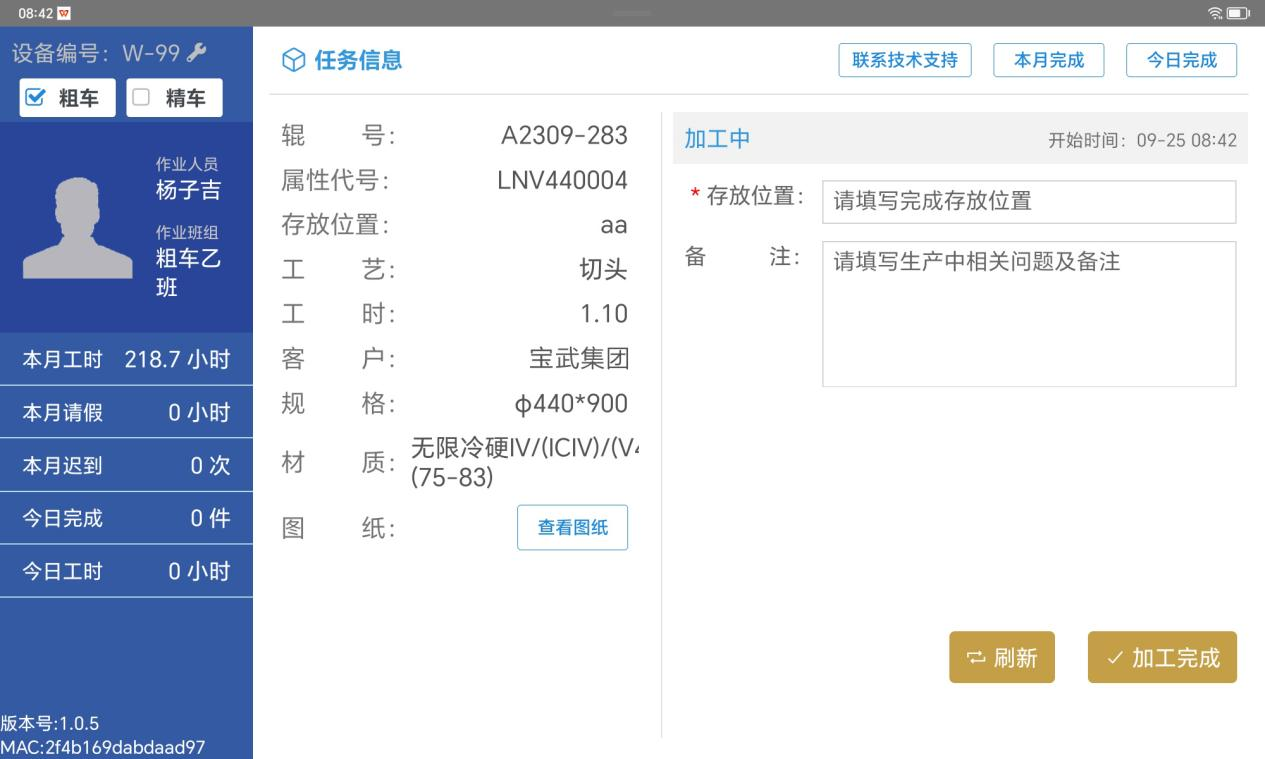Click into the 备注 remarks text area
This screenshot has height=759, width=1265.
1028,313
